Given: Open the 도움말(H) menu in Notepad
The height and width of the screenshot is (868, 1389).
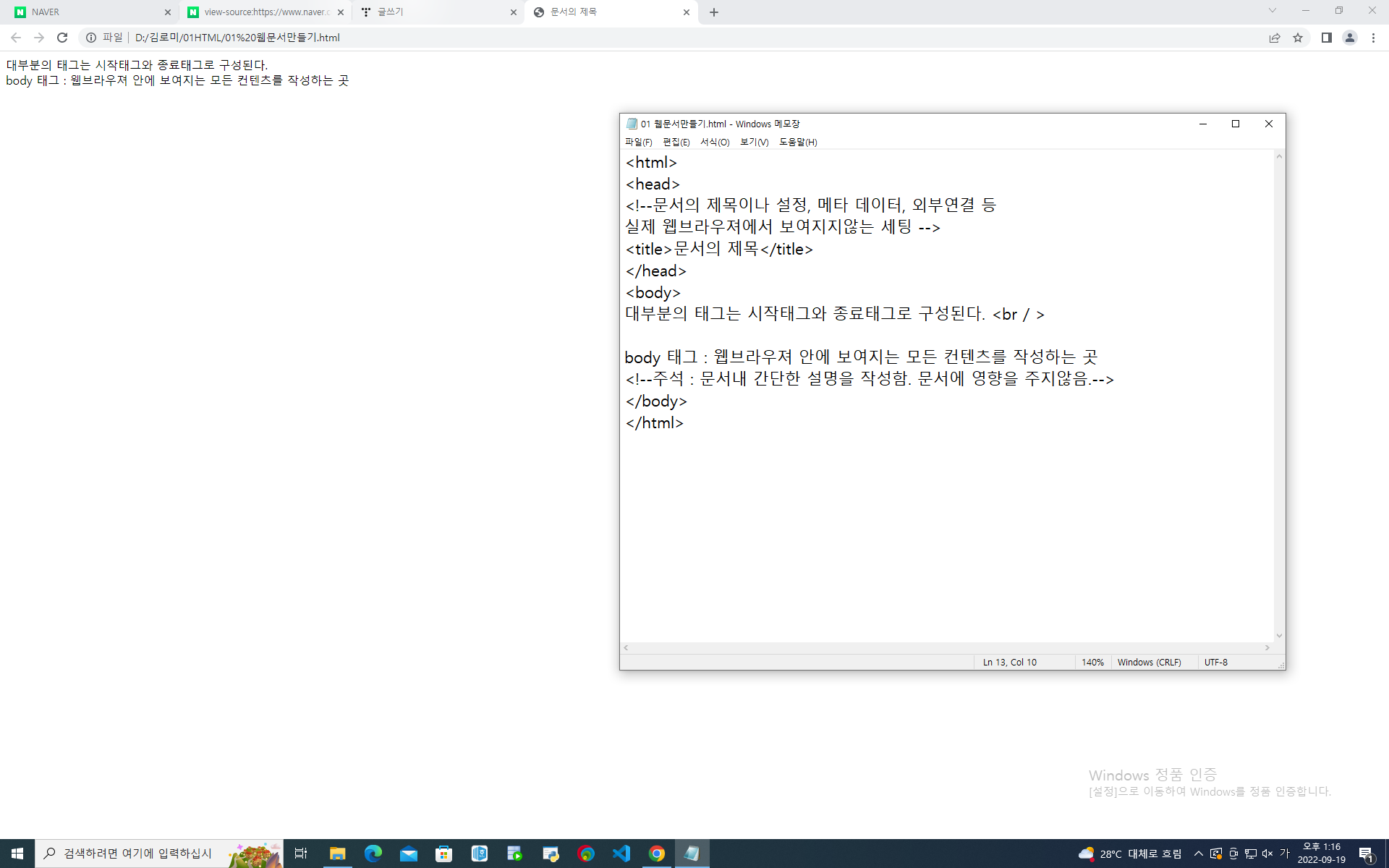Looking at the screenshot, I should pos(798,142).
